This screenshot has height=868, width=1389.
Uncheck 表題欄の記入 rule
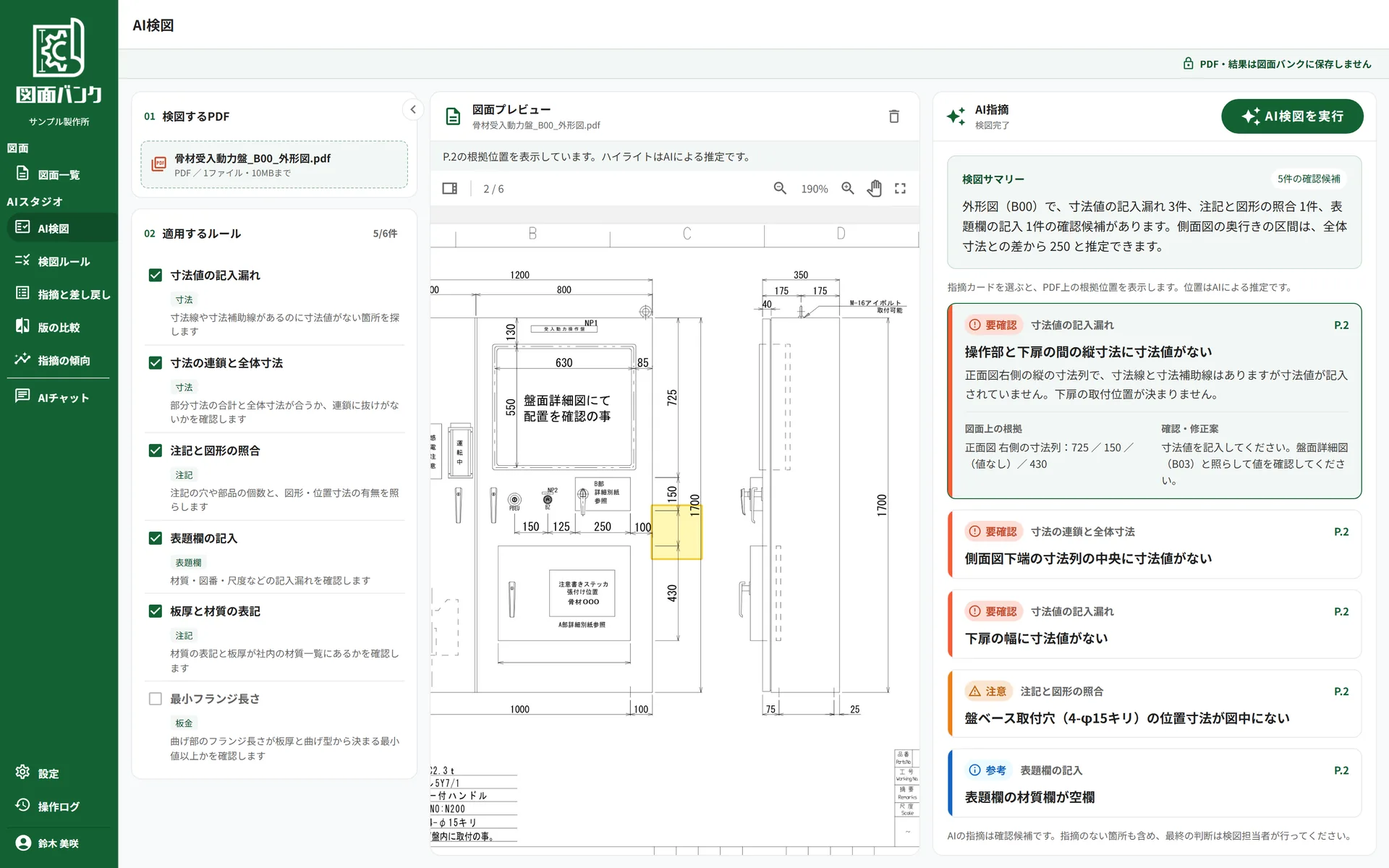155,538
